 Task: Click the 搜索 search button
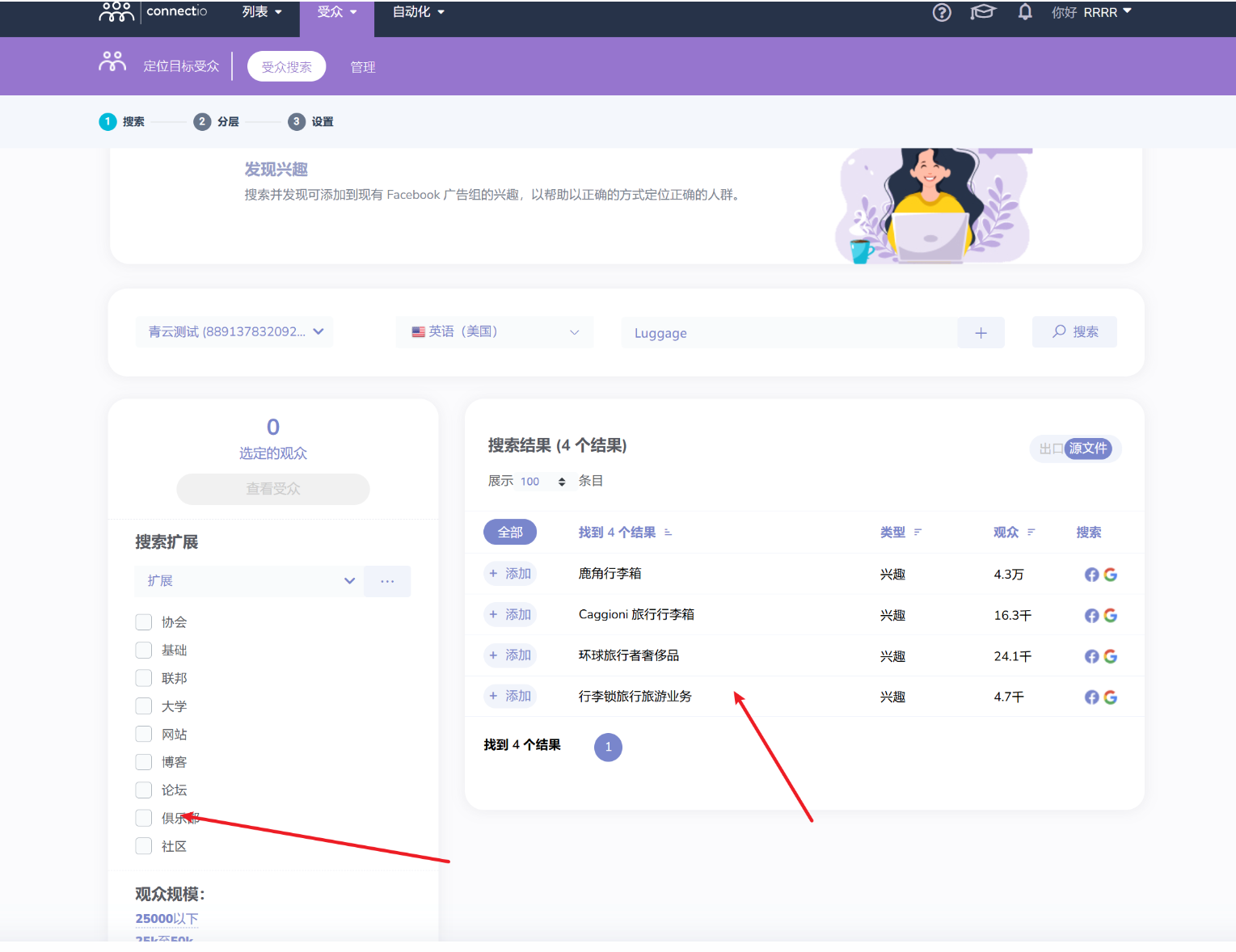click(x=1074, y=332)
